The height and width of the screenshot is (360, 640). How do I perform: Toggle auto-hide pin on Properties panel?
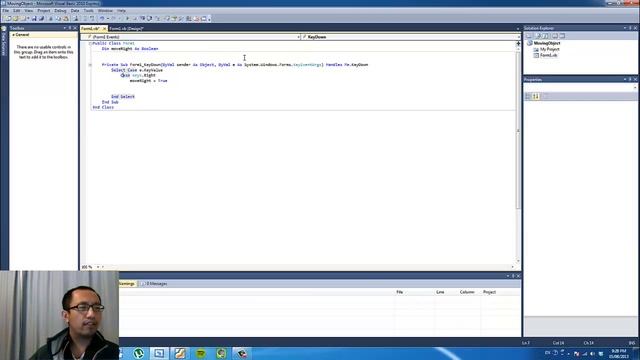630,80
